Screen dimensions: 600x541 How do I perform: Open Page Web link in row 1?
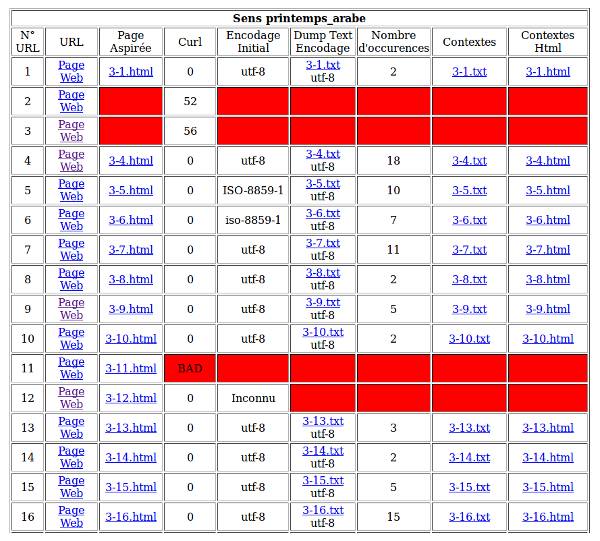point(71,72)
